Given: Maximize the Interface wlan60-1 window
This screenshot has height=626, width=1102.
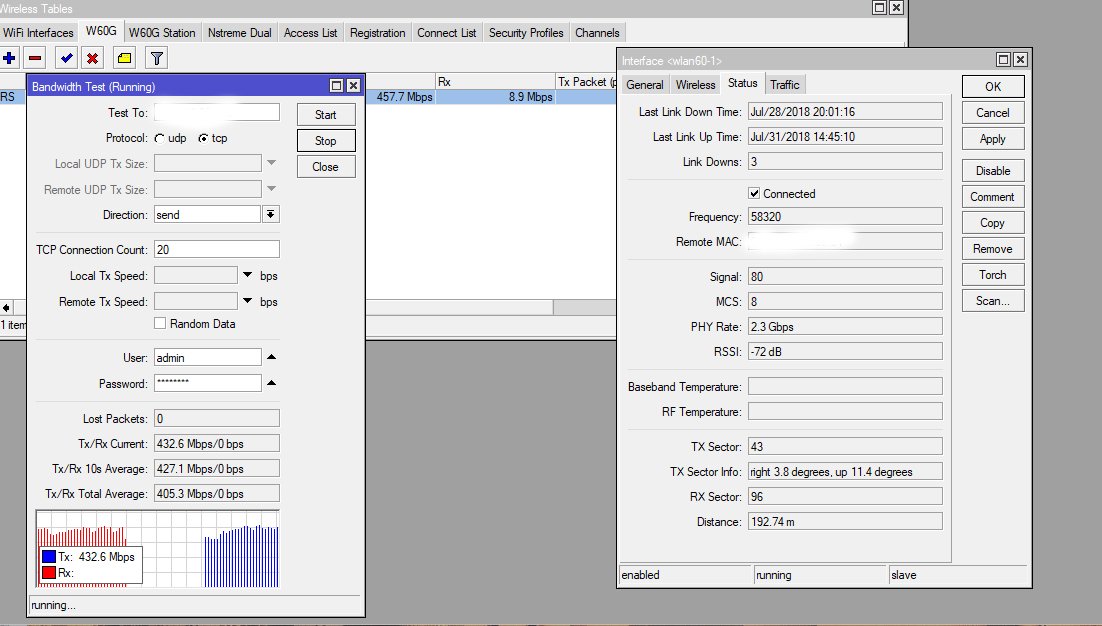Looking at the screenshot, I should (1004, 60).
